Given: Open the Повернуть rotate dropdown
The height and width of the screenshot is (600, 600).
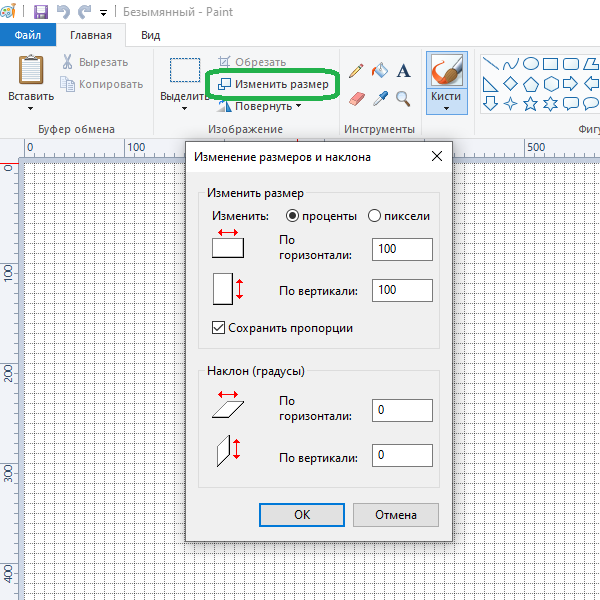Looking at the screenshot, I should (259, 106).
